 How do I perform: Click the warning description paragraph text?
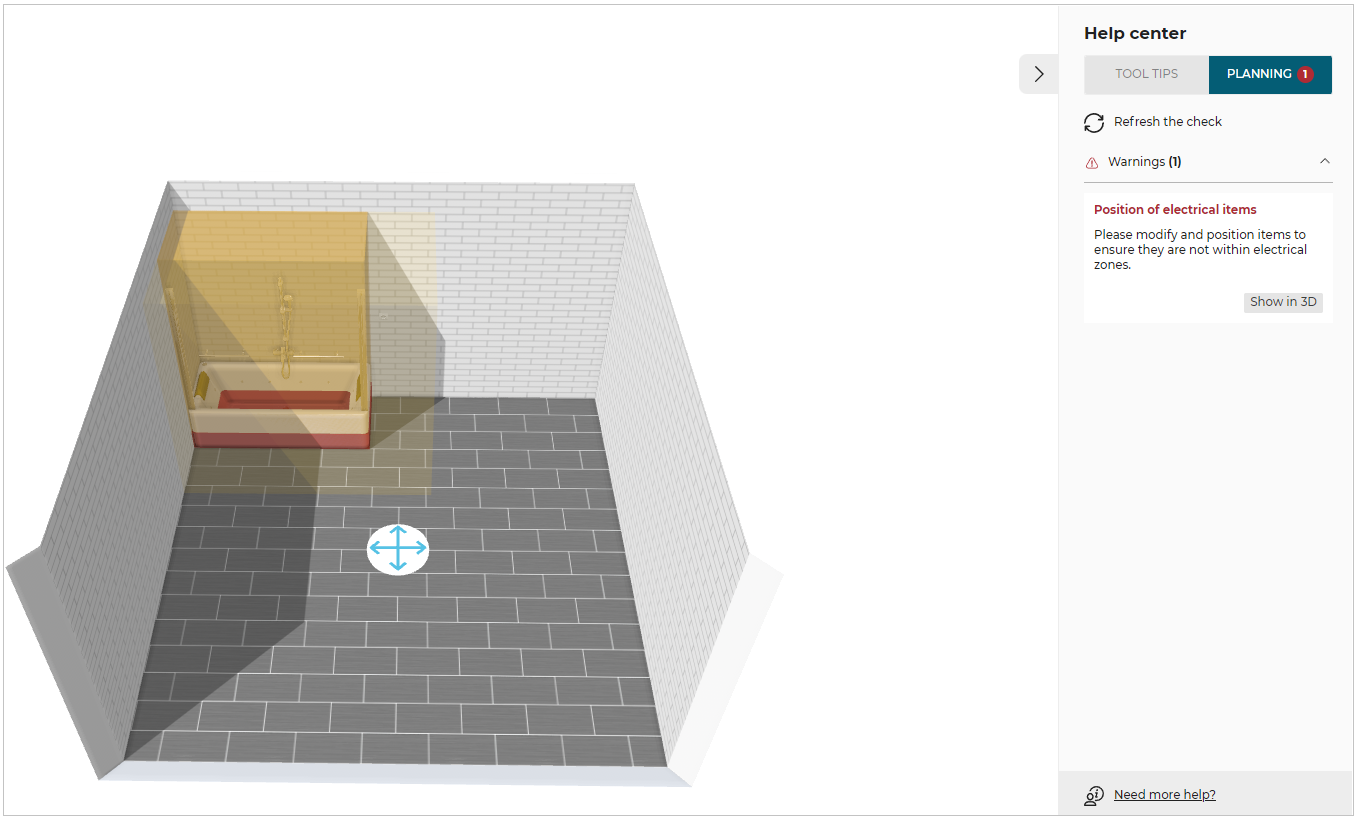point(1199,250)
